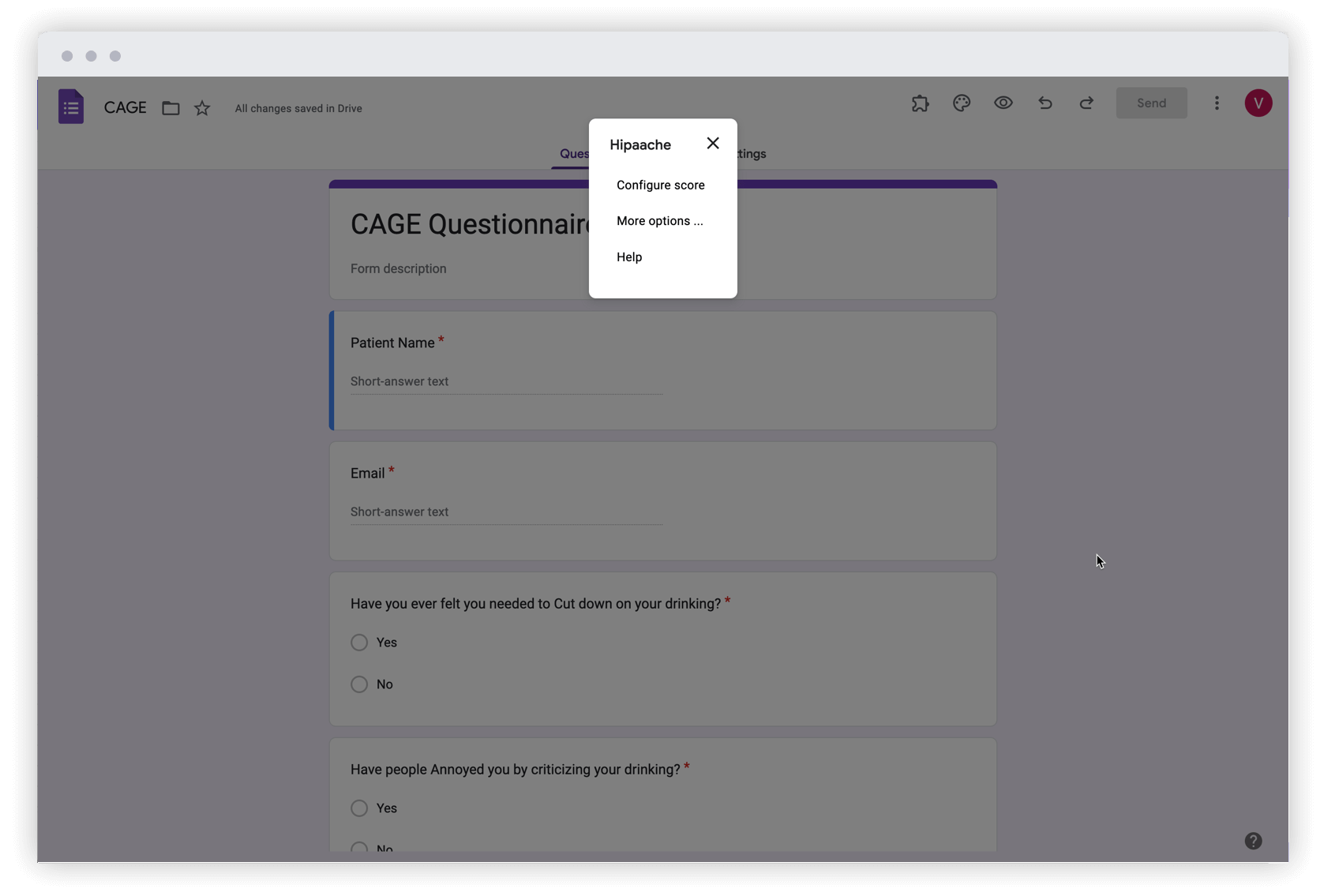Image resolution: width=1320 pixels, height=896 pixels.
Task: Move form using folder icon
Action: coord(171,108)
